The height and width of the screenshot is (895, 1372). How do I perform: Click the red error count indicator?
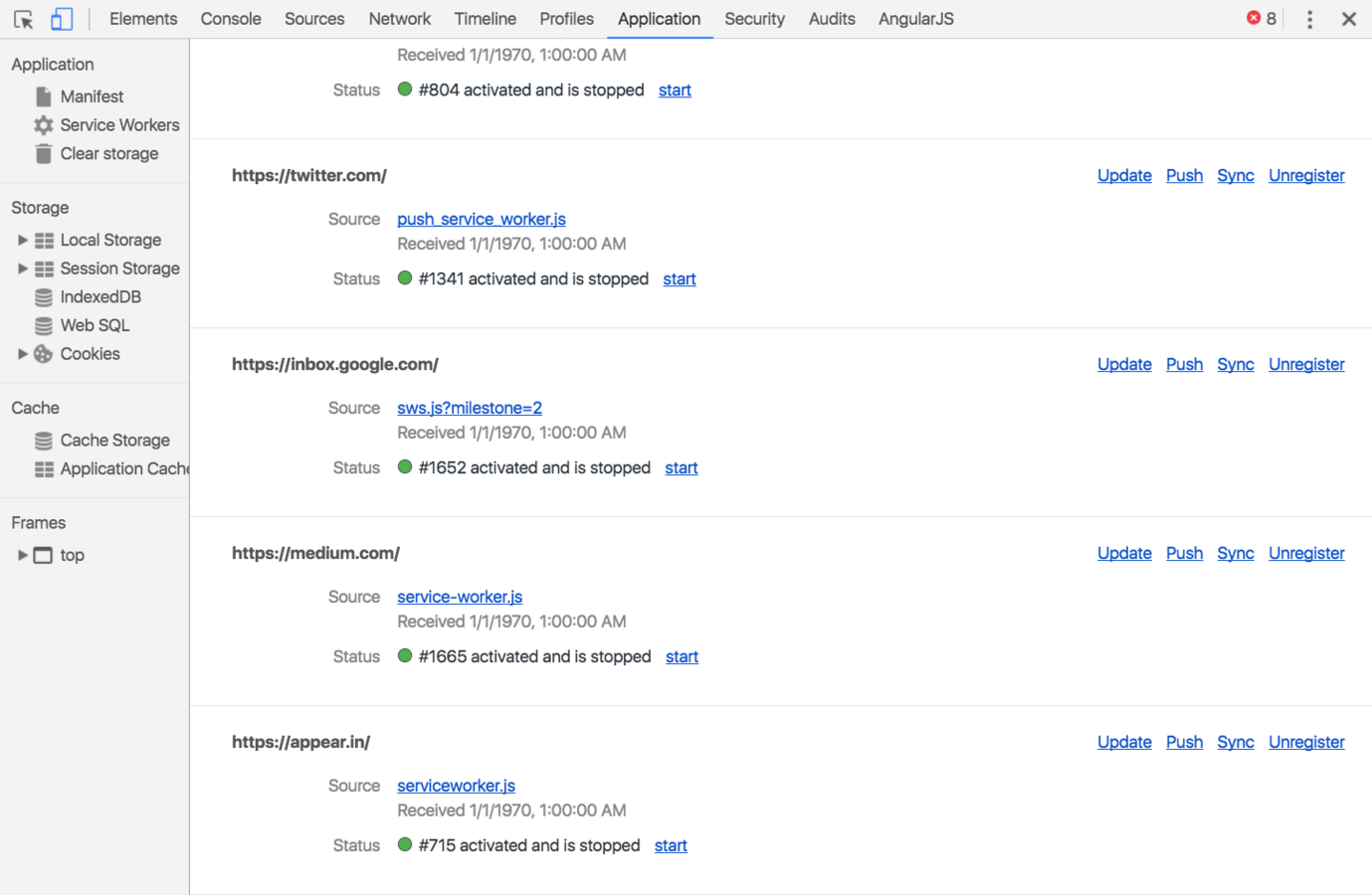1262,18
